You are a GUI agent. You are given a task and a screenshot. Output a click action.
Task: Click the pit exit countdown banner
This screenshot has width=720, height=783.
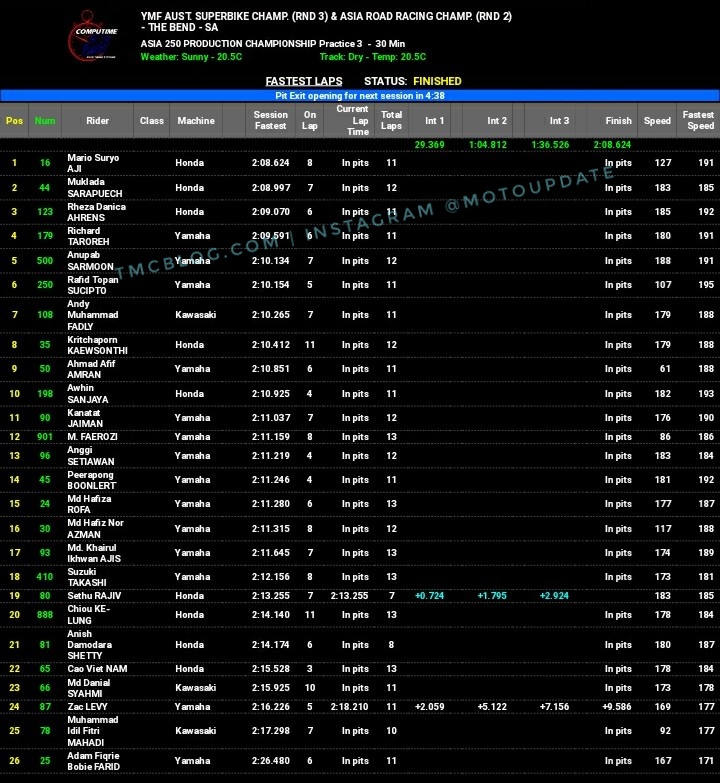360,95
